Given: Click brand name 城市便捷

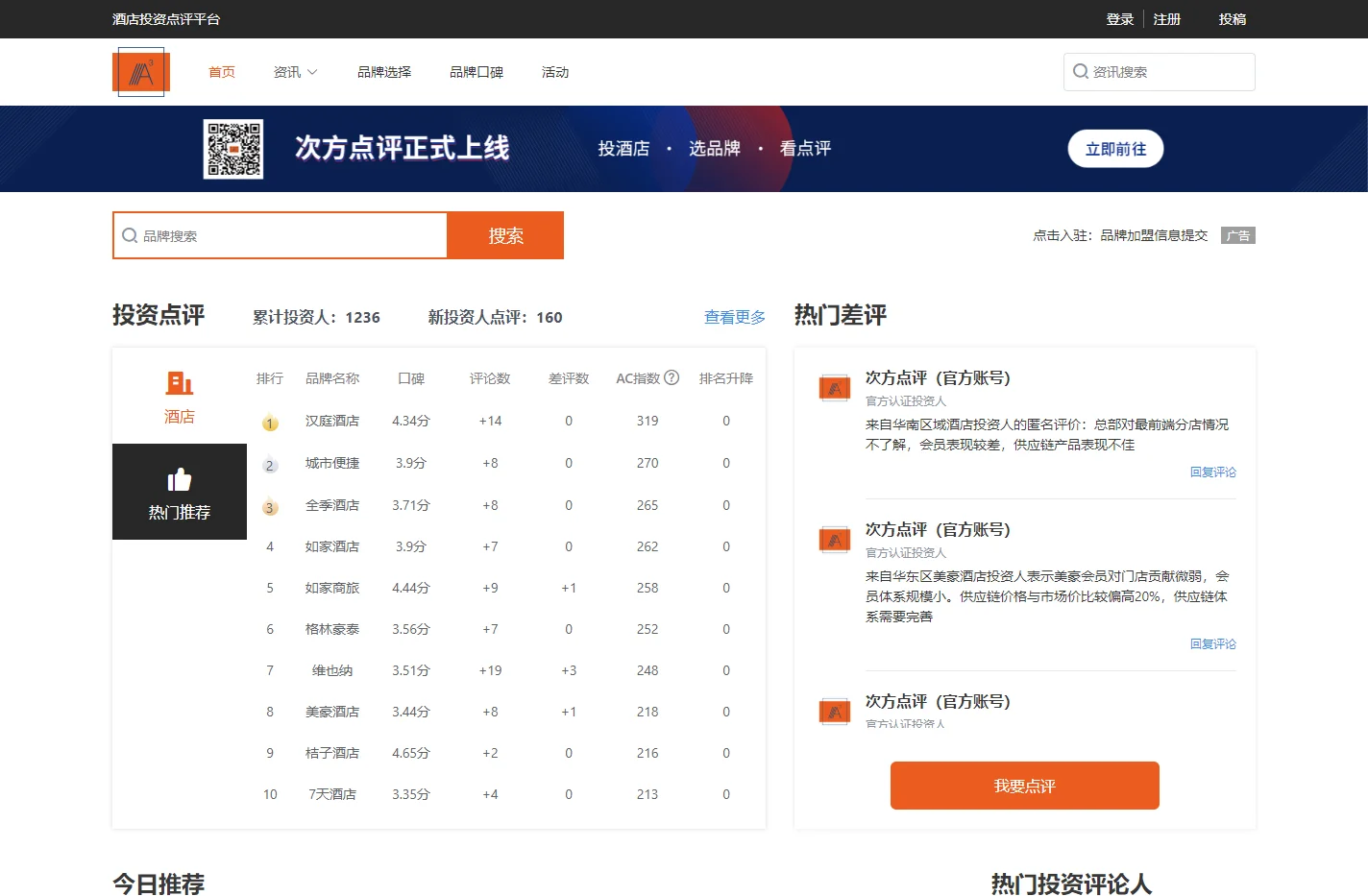Looking at the screenshot, I should tap(332, 463).
